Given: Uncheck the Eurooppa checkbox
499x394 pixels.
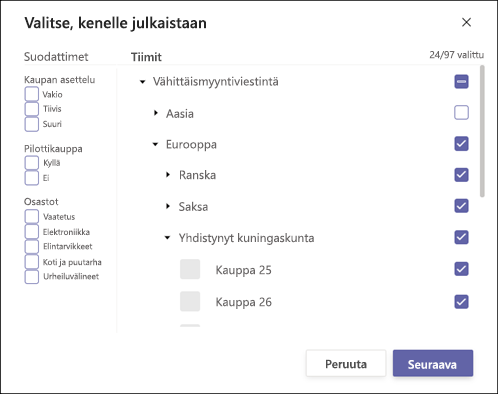Looking at the screenshot, I should (x=461, y=144).
